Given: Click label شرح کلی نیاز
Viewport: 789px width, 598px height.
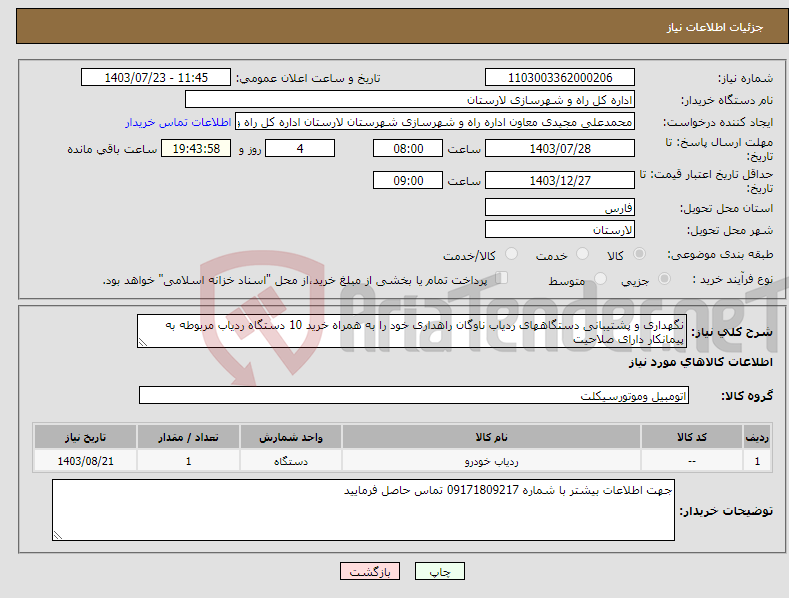Looking at the screenshot, I should coord(732,332).
